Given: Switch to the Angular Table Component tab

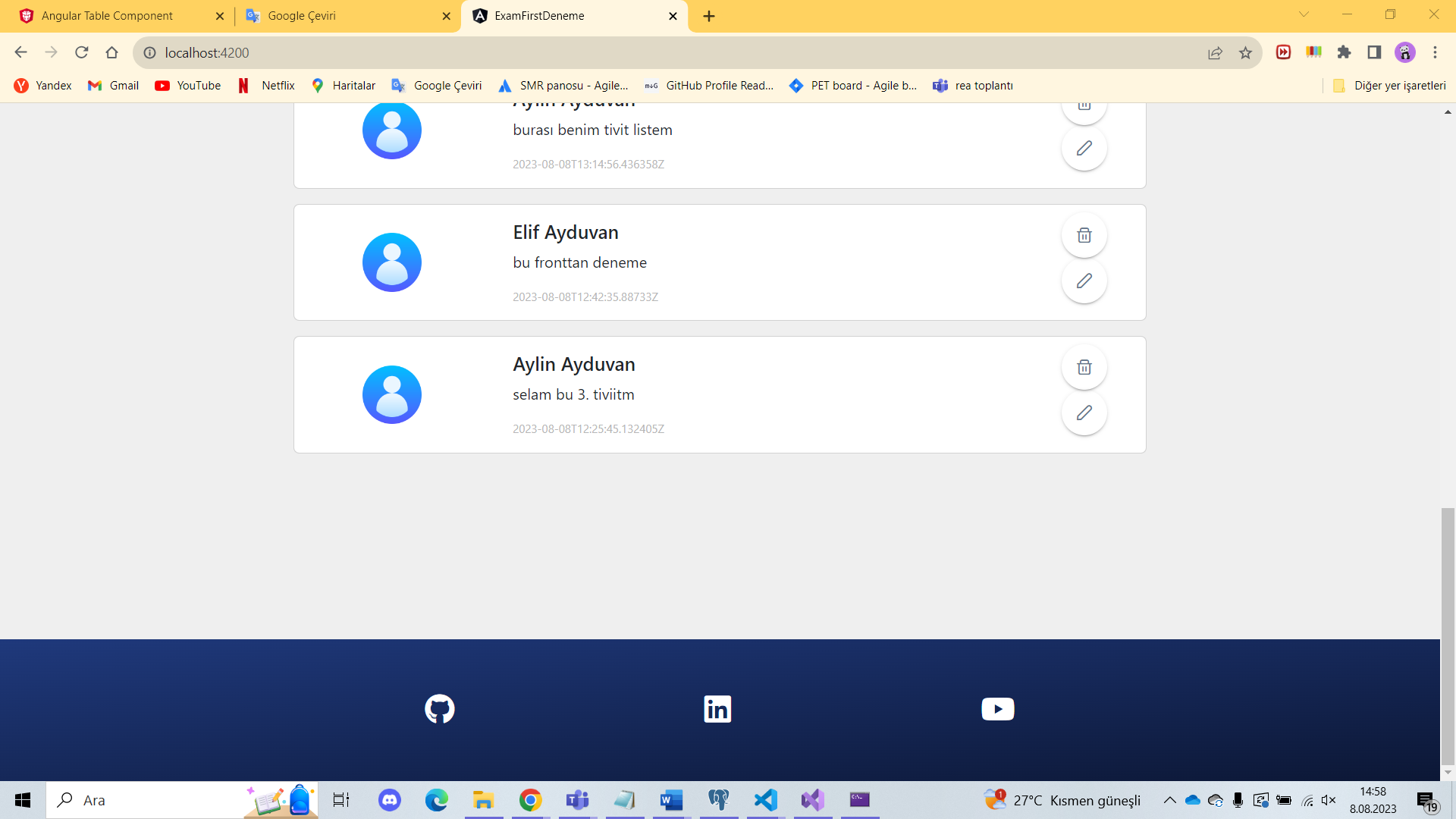Looking at the screenshot, I should click(106, 15).
